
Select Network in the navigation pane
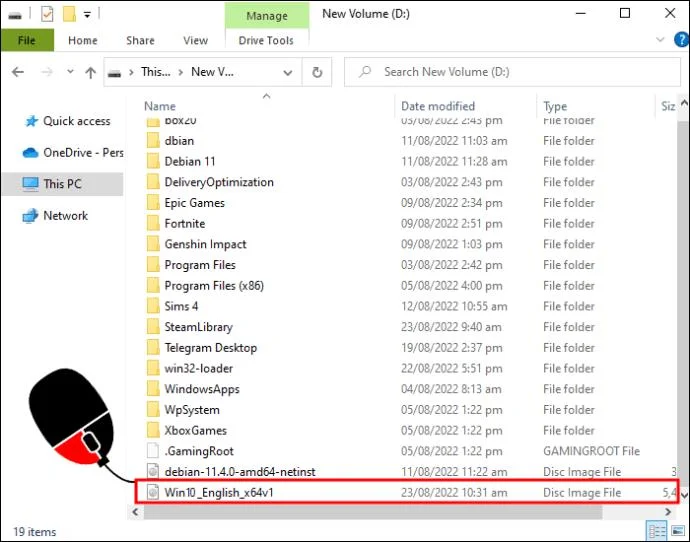[55, 216]
